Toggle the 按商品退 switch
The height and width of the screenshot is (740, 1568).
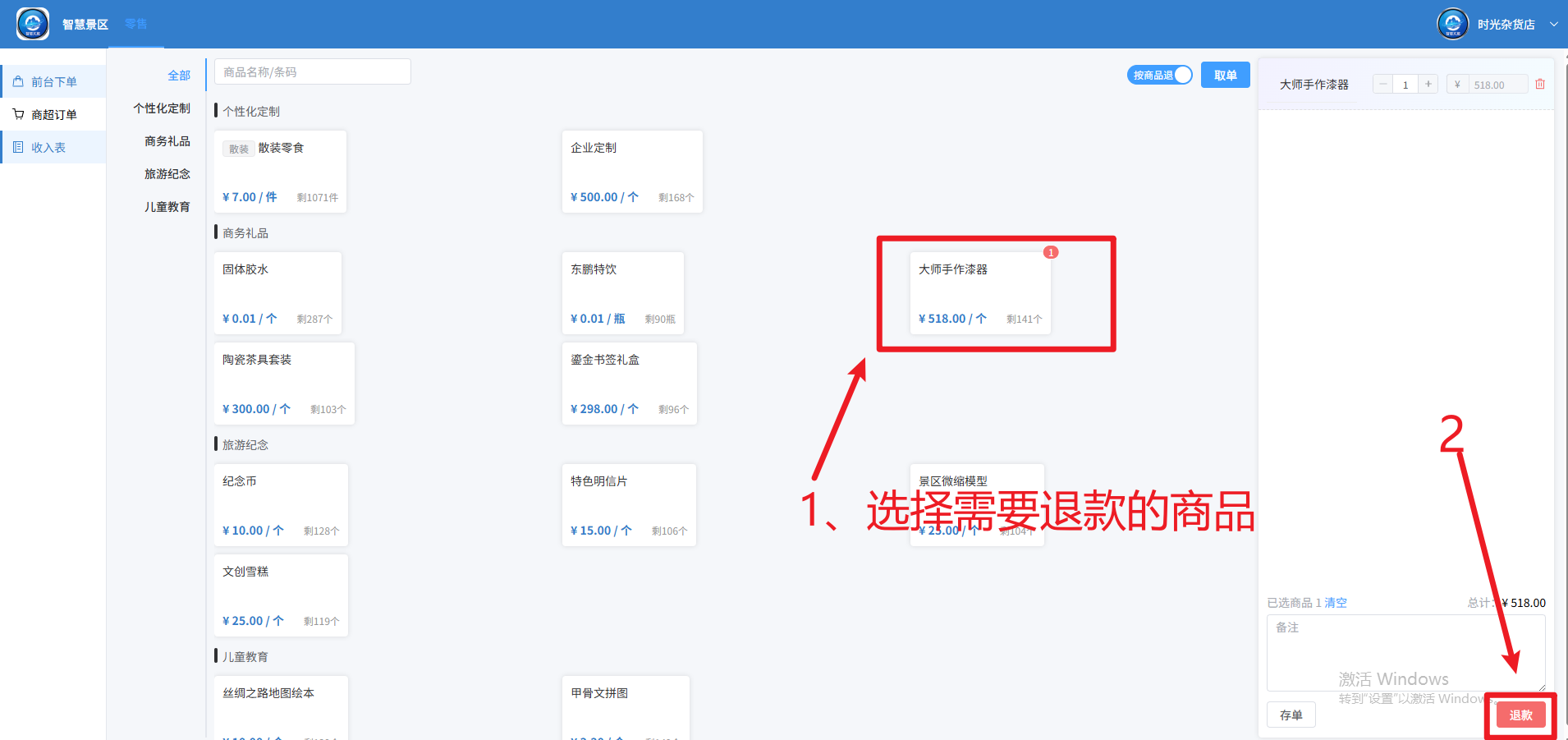[x=1159, y=75]
